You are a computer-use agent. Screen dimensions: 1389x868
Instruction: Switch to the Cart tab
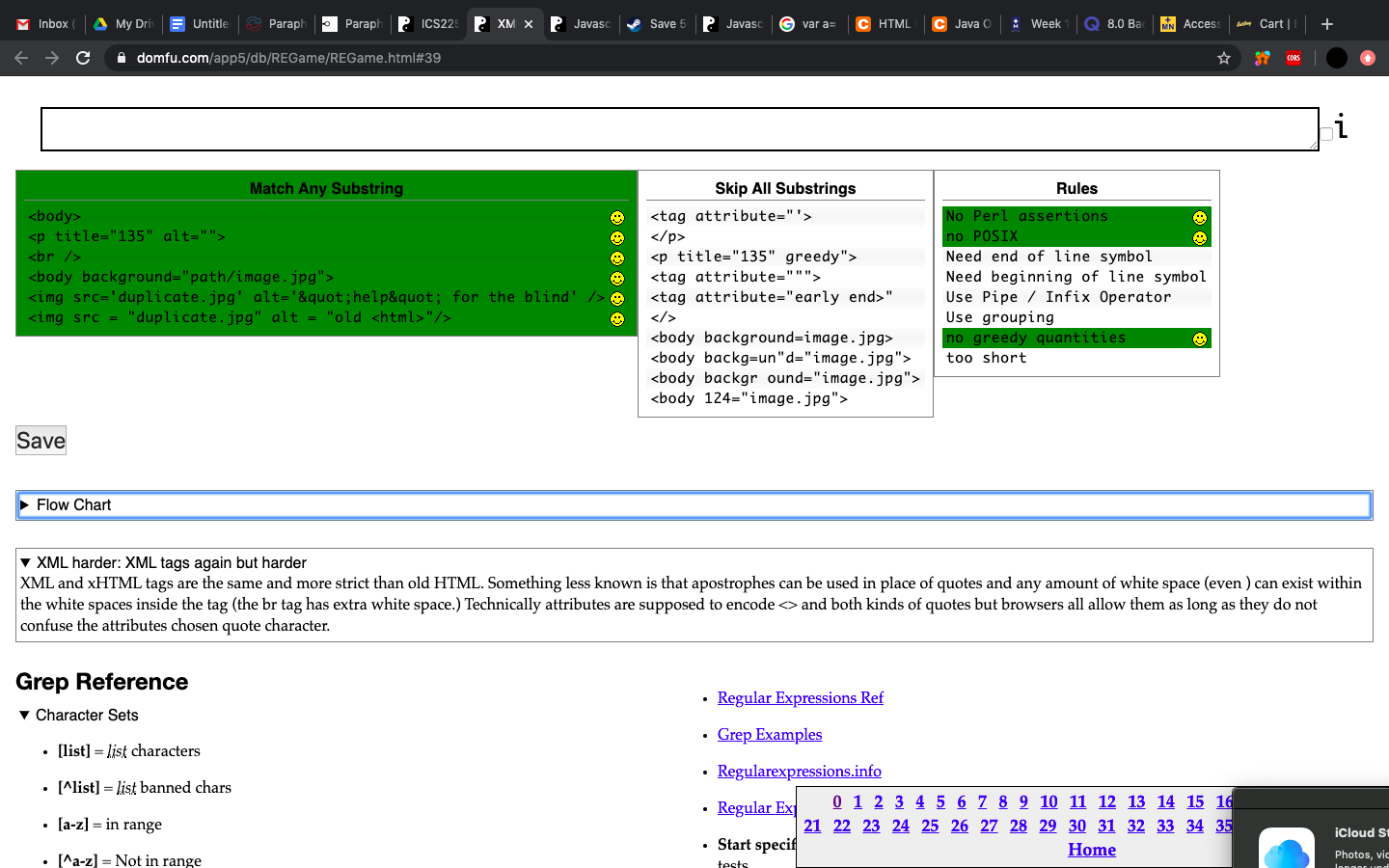pyautogui.click(x=1266, y=24)
